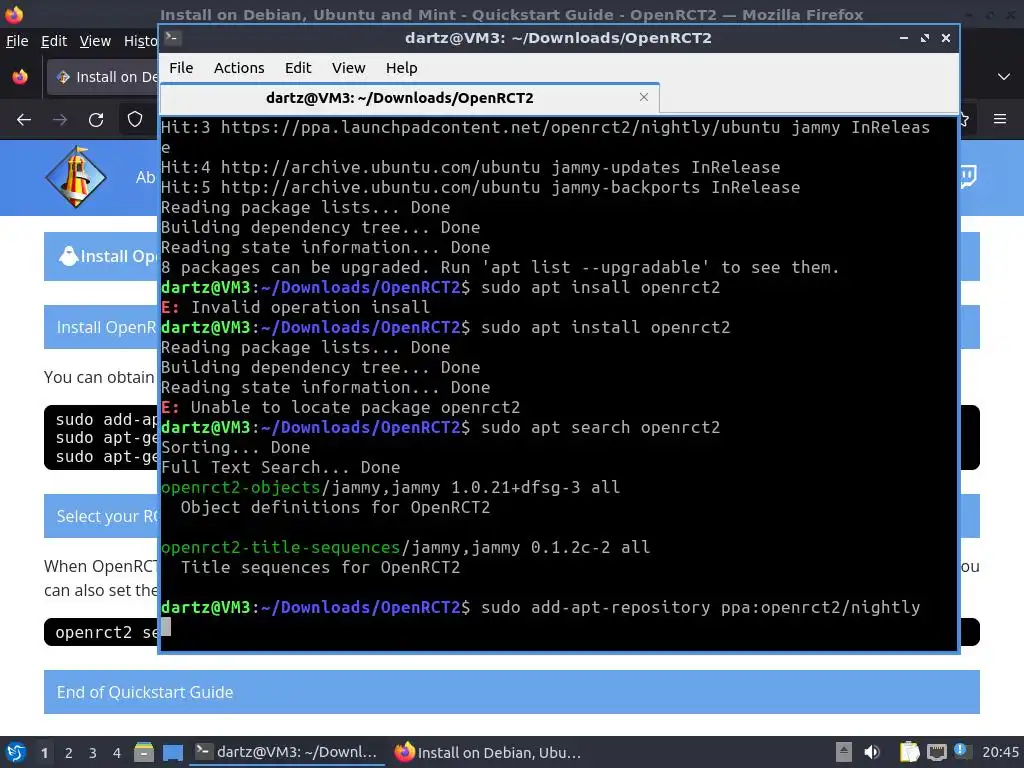Open the Actions menu in the terminal

pos(239,68)
